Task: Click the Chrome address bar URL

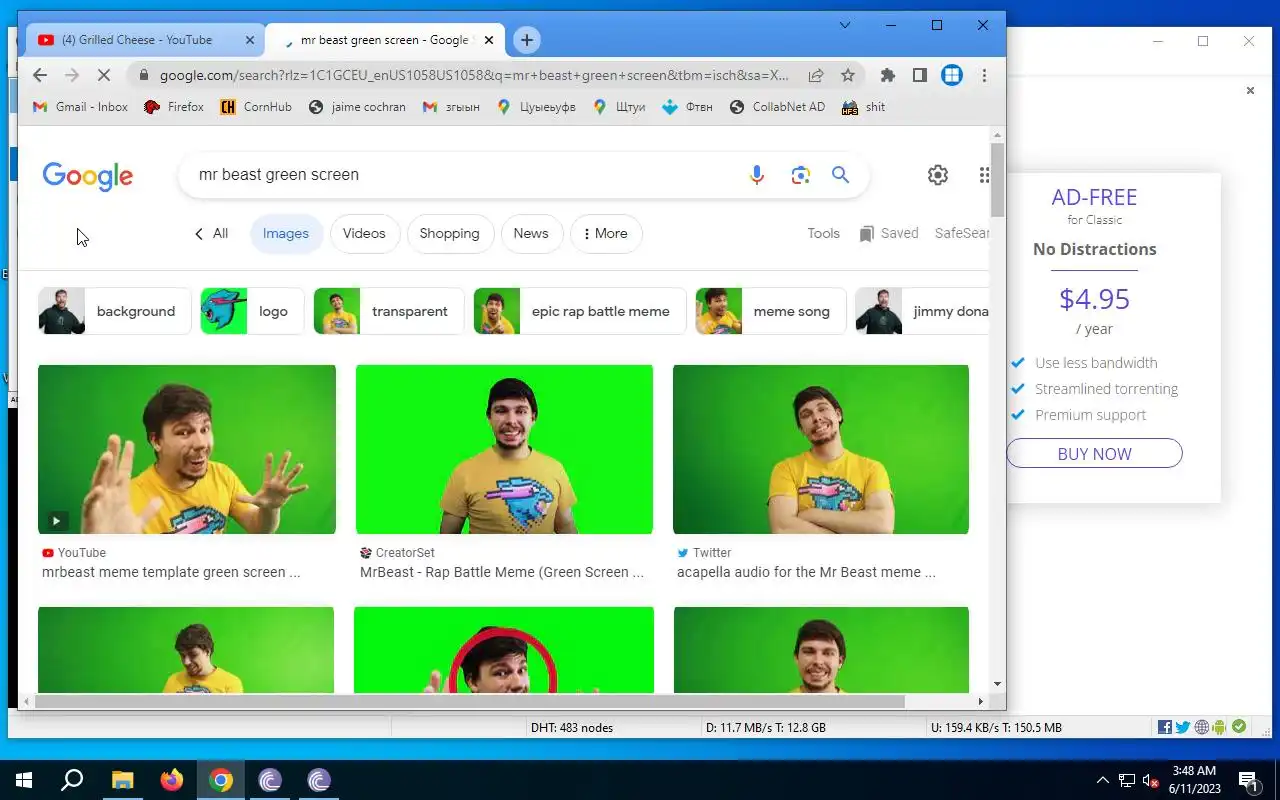Action: [x=474, y=75]
